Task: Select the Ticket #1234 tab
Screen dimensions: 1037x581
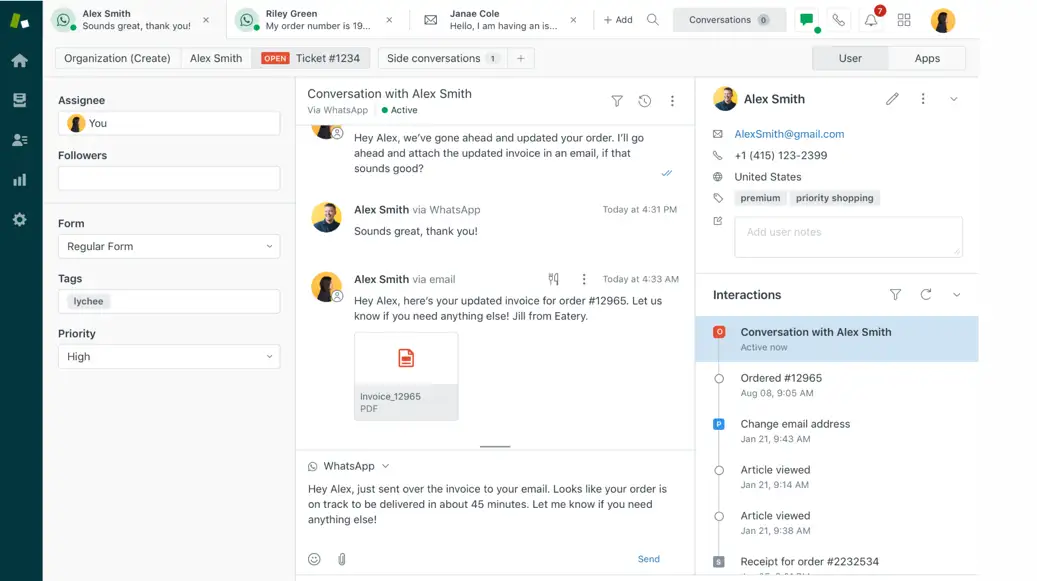Action: pyautogui.click(x=311, y=58)
